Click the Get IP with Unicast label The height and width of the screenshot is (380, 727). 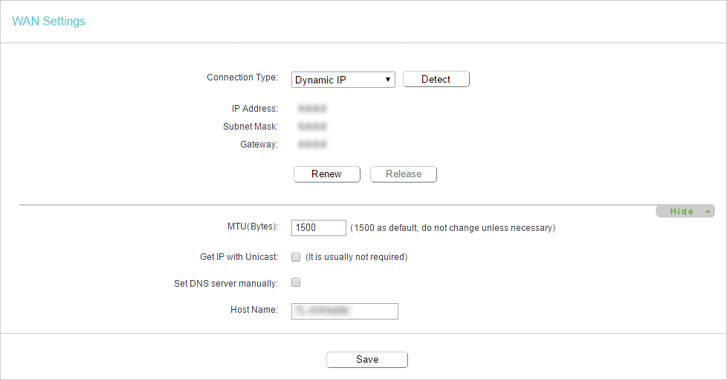[x=239, y=257]
